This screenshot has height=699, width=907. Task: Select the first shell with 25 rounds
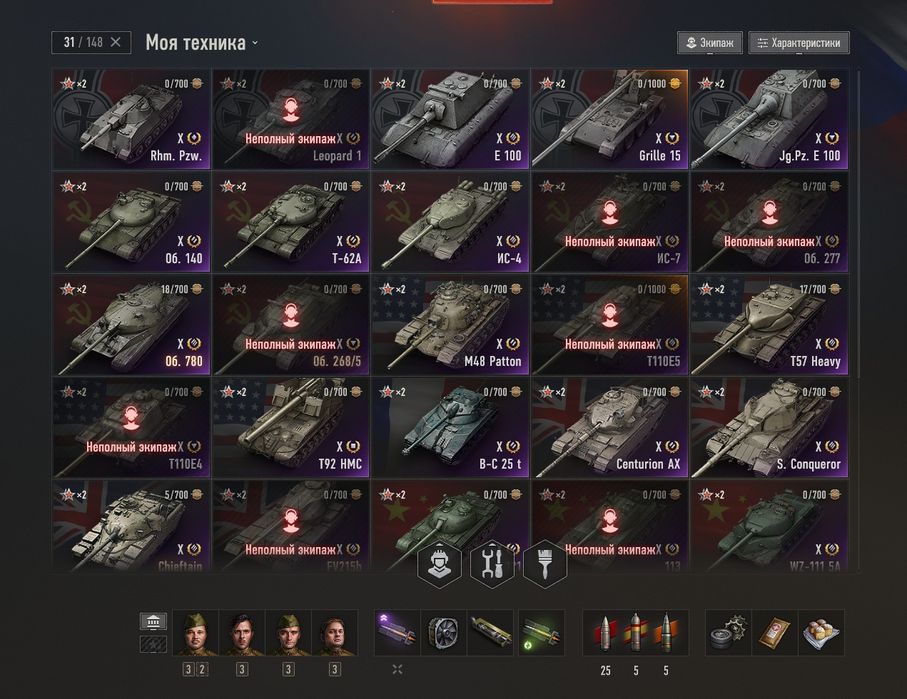604,632
